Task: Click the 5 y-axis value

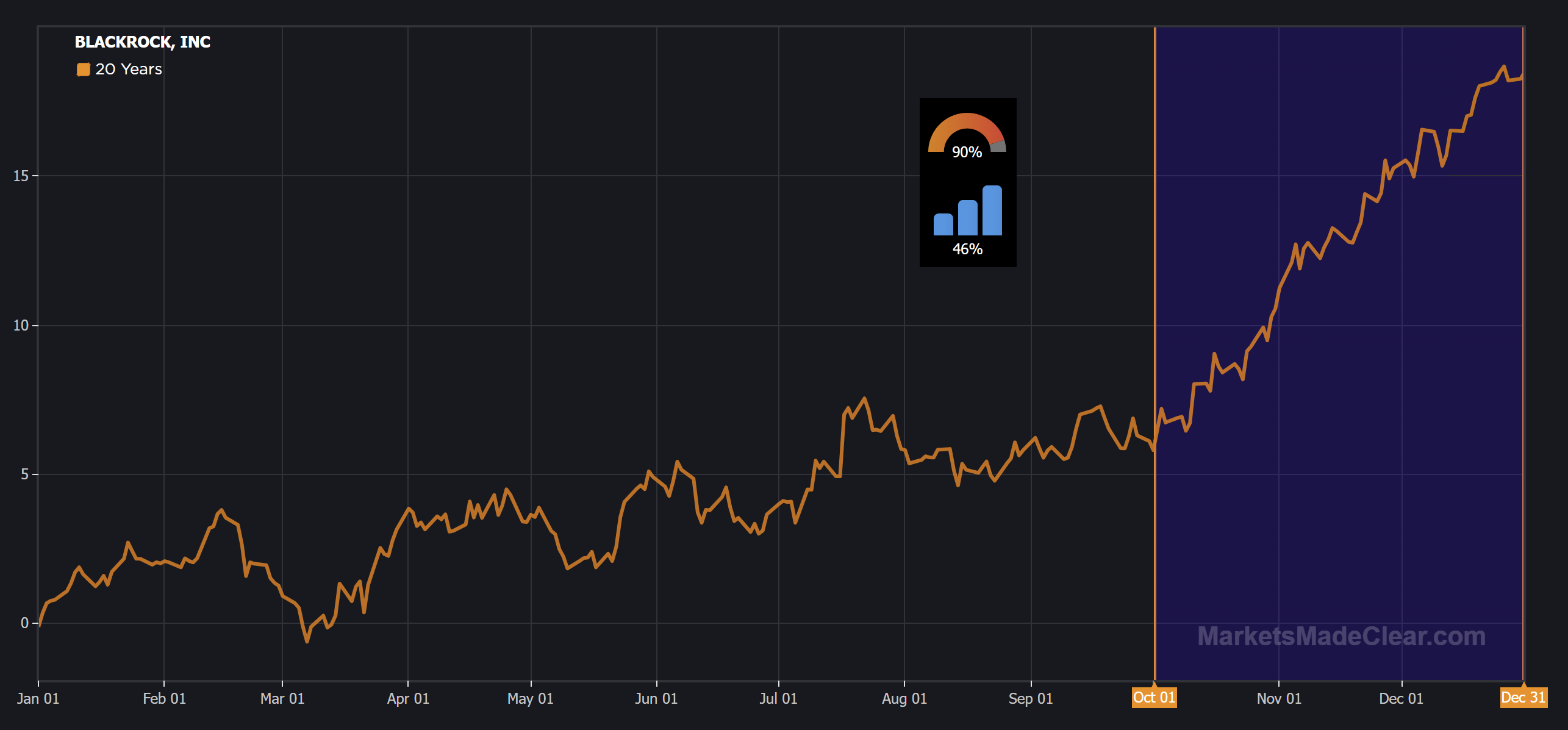Action: pos(25,474)
